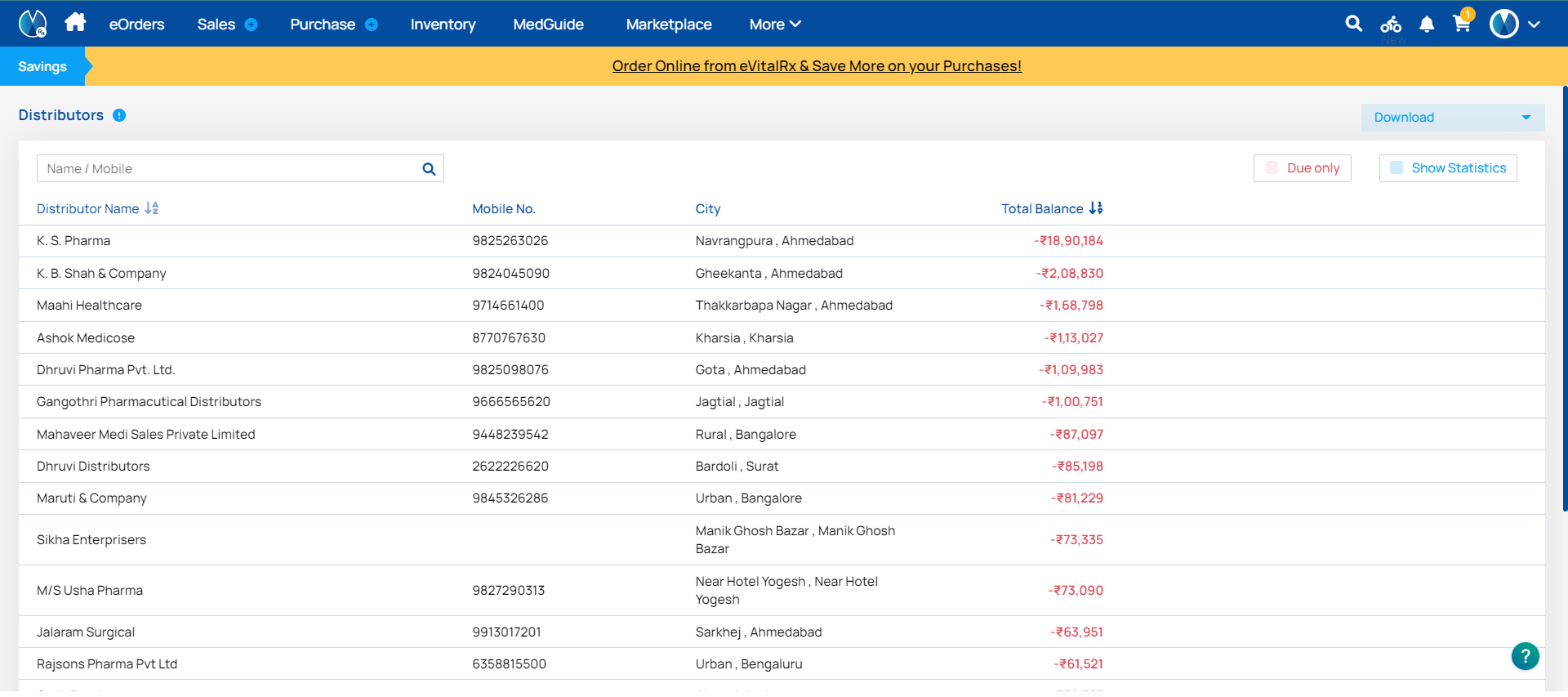The width and height of the screenshot is (1568, 697).
Task: Go to the home icon
Action: coord(75,22)
